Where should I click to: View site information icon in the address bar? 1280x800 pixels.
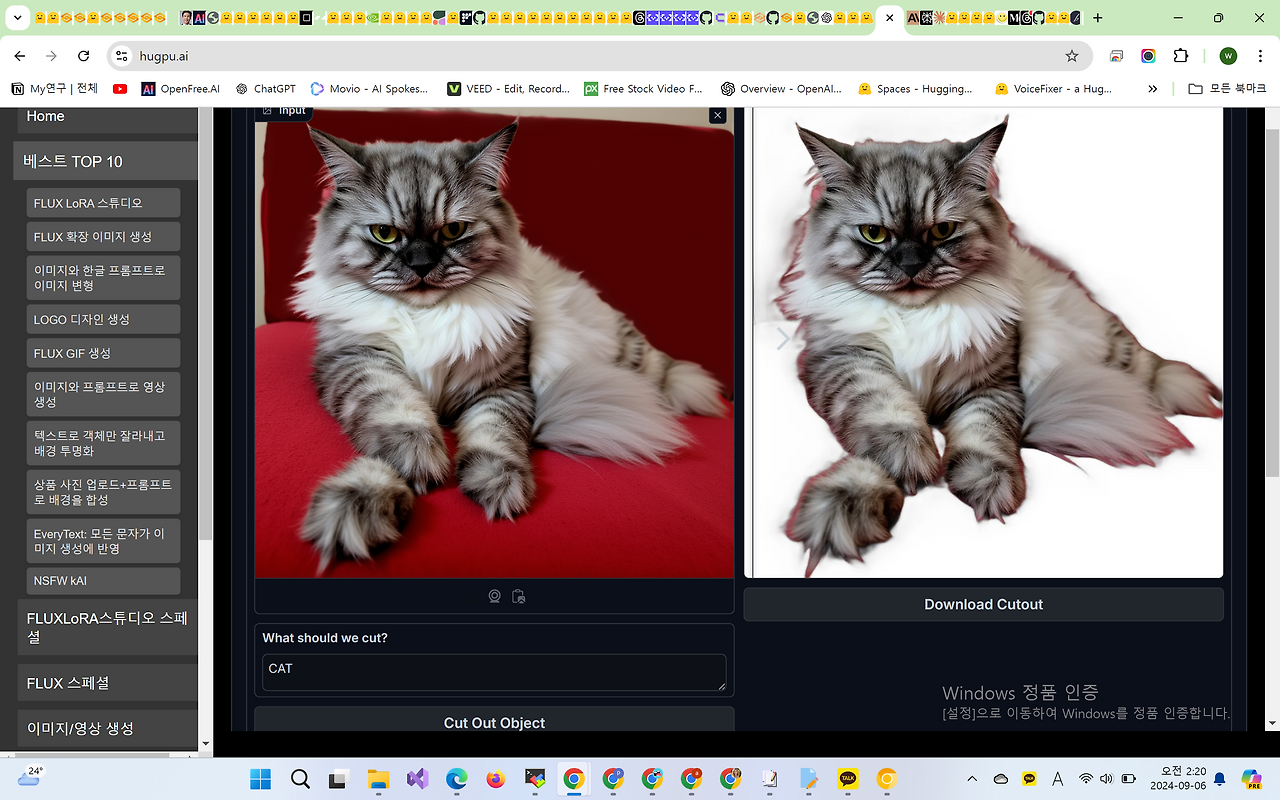(121, 56)
